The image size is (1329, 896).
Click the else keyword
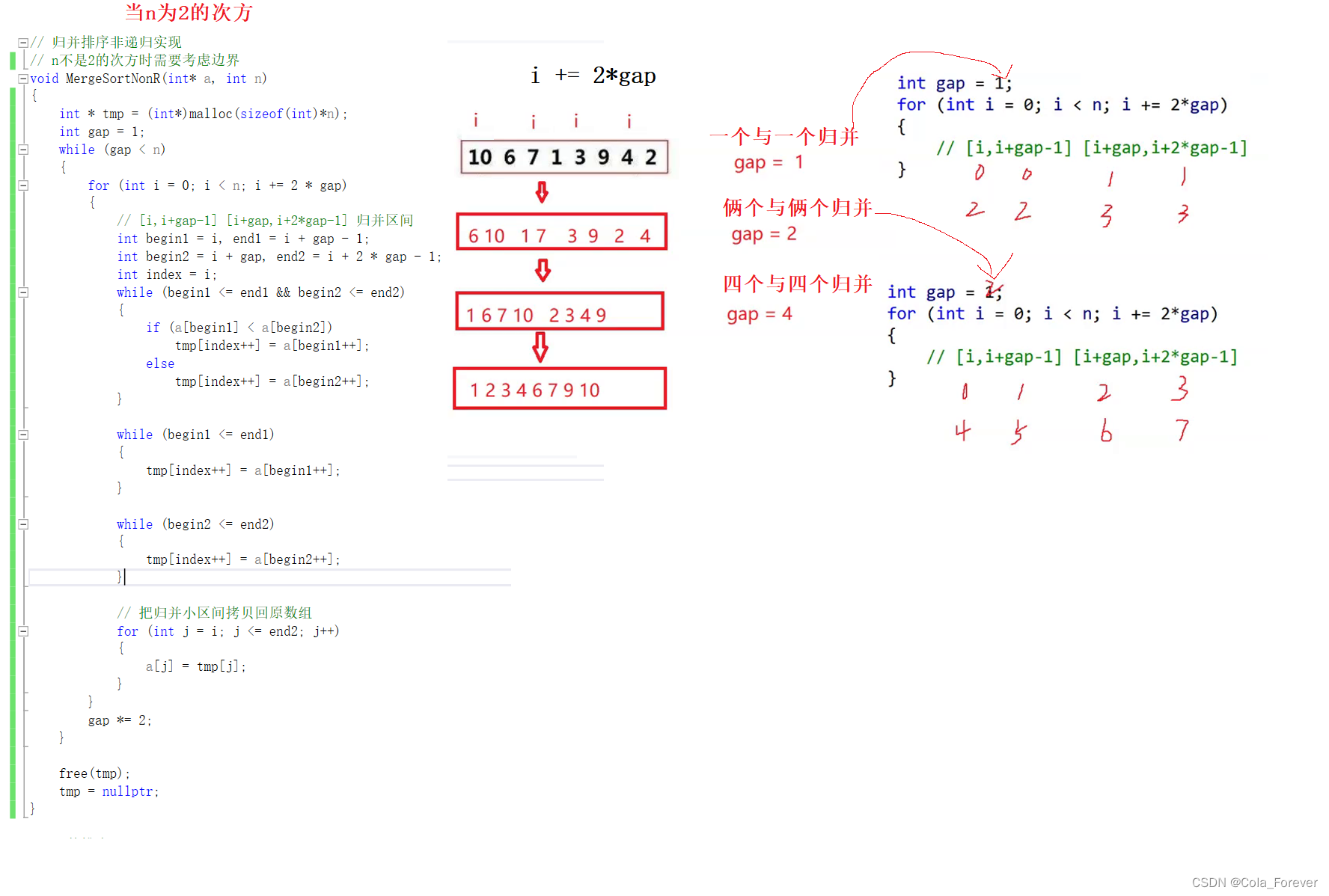pyautogui.click(x=160, y=363)
